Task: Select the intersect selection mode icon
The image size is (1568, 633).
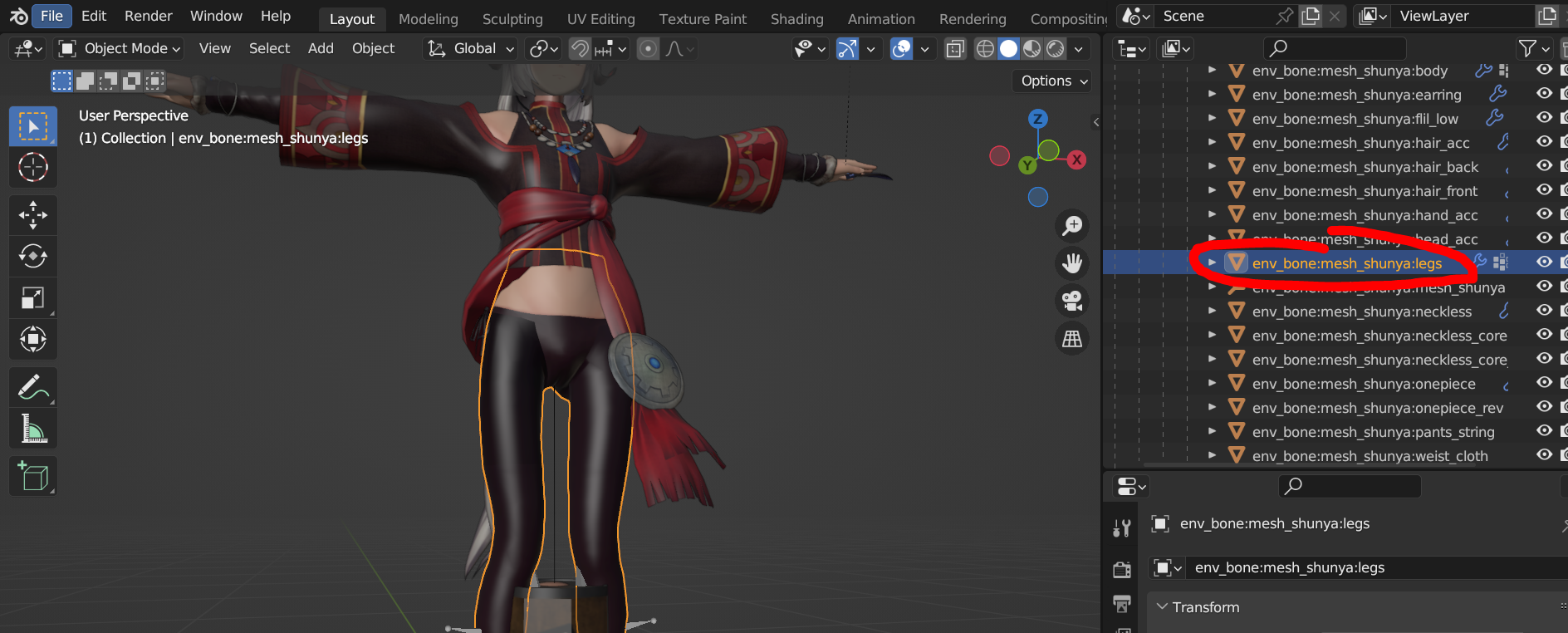Action: point(154,81)
